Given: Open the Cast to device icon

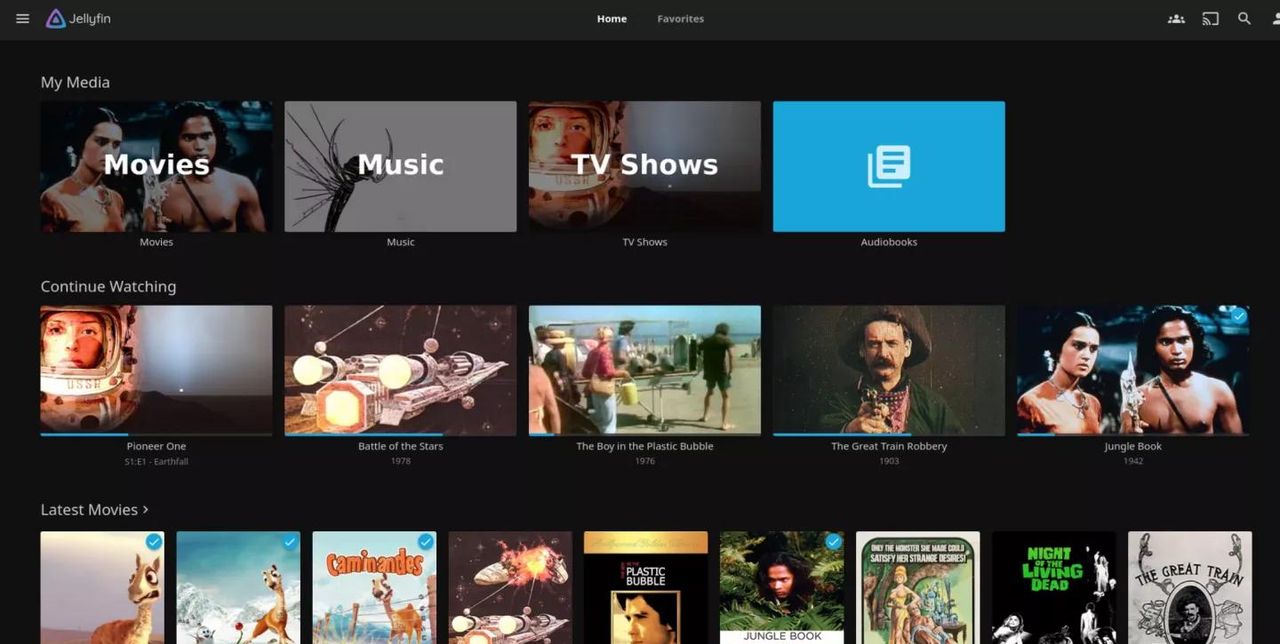Looking at the screenshot, I should [1210, 19].
